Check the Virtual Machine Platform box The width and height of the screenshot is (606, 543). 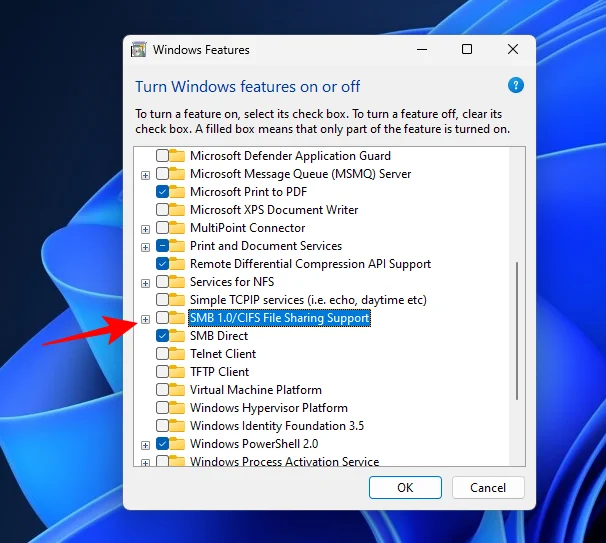162,390
